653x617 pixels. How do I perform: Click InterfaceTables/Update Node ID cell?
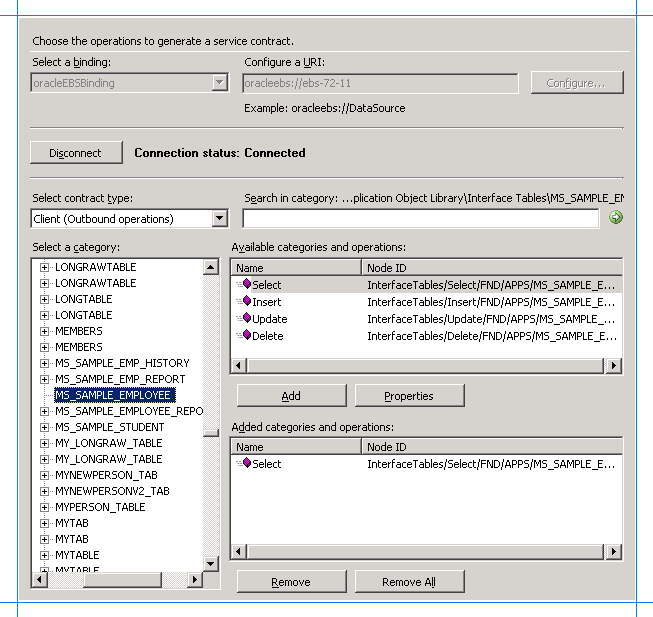(x=491, y=319)
